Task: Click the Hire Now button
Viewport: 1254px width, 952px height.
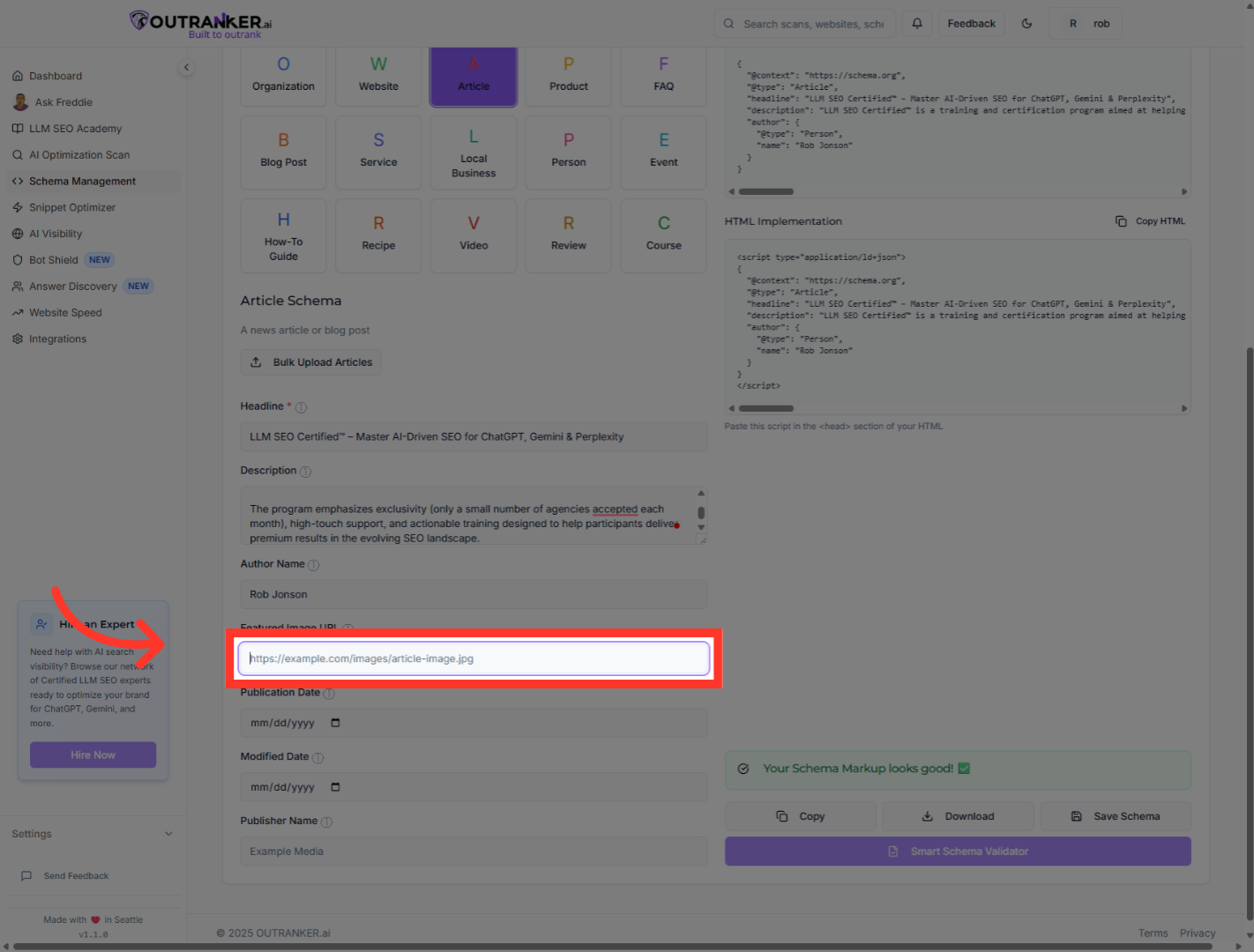Action: 93,755
